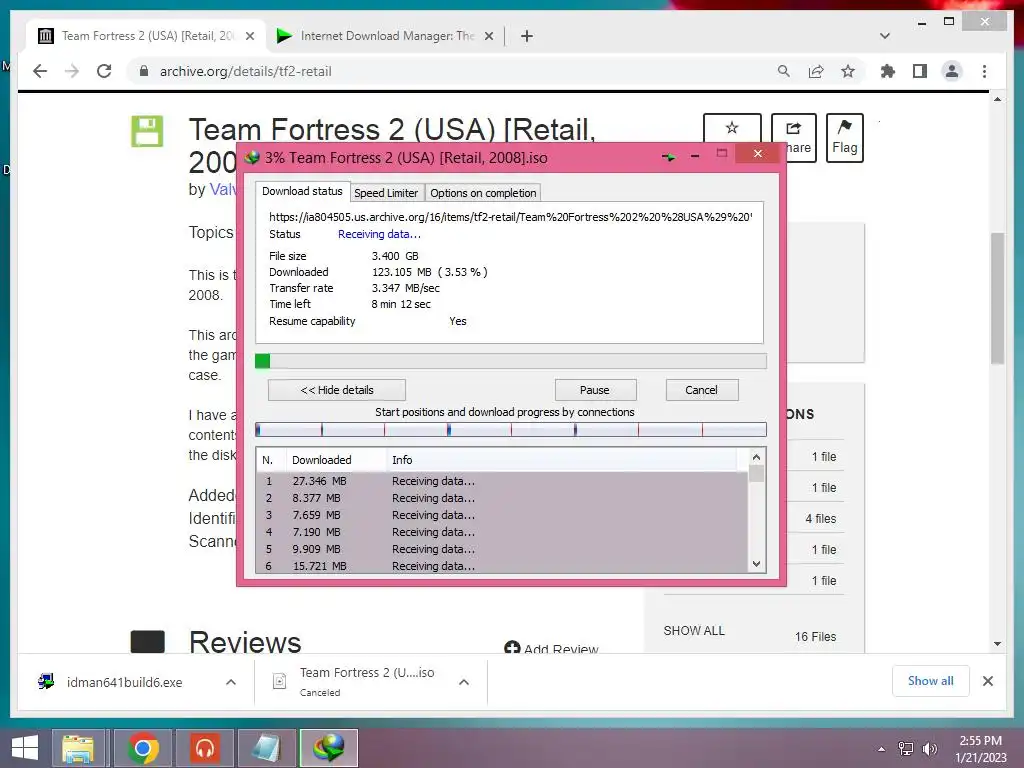Open the Chrome three-dot menu
This screenshot has height=768, width=1024.
click(x=984, y=71)
